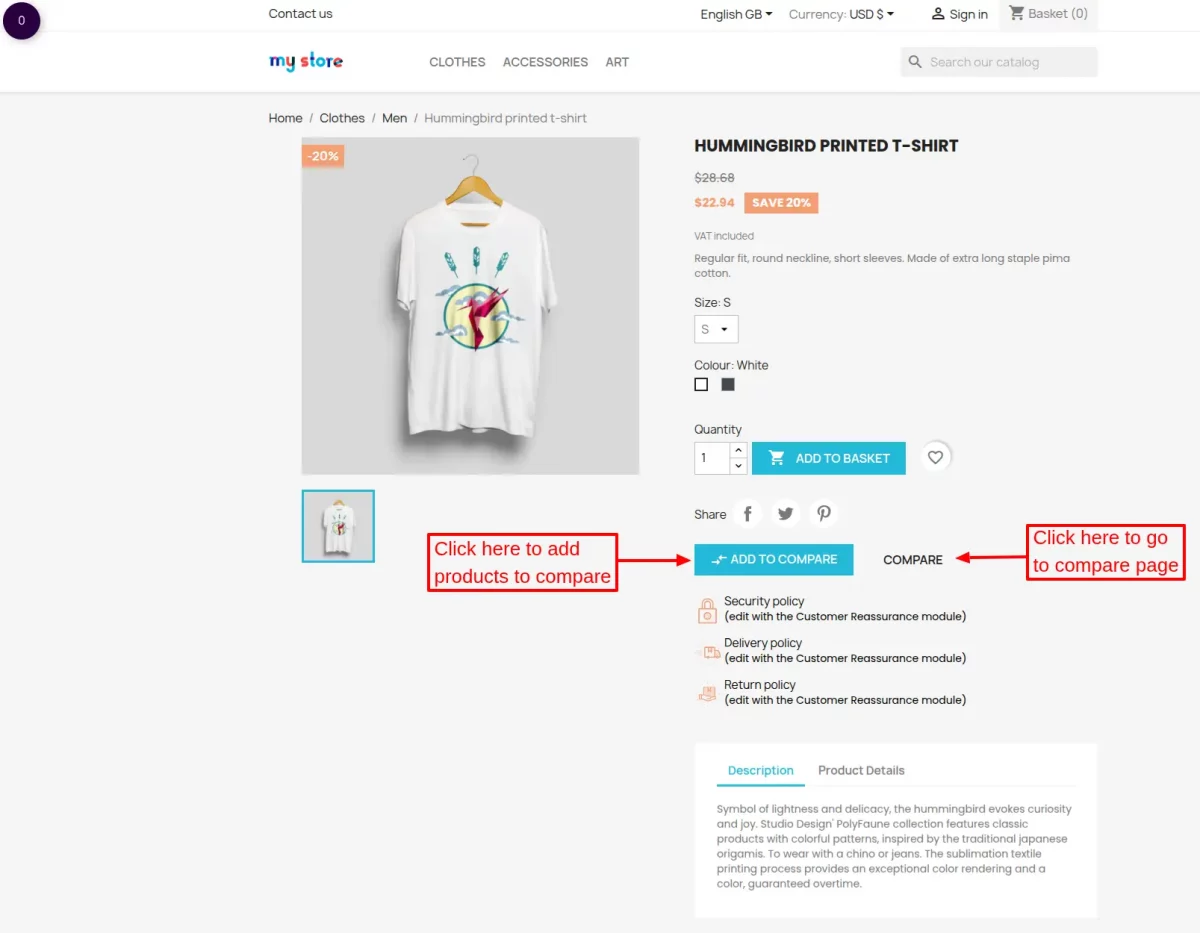The width and height of the screenshot is (1200, 933).
Task: Click the Security policy padlock icon
Action: click(706, 608)
